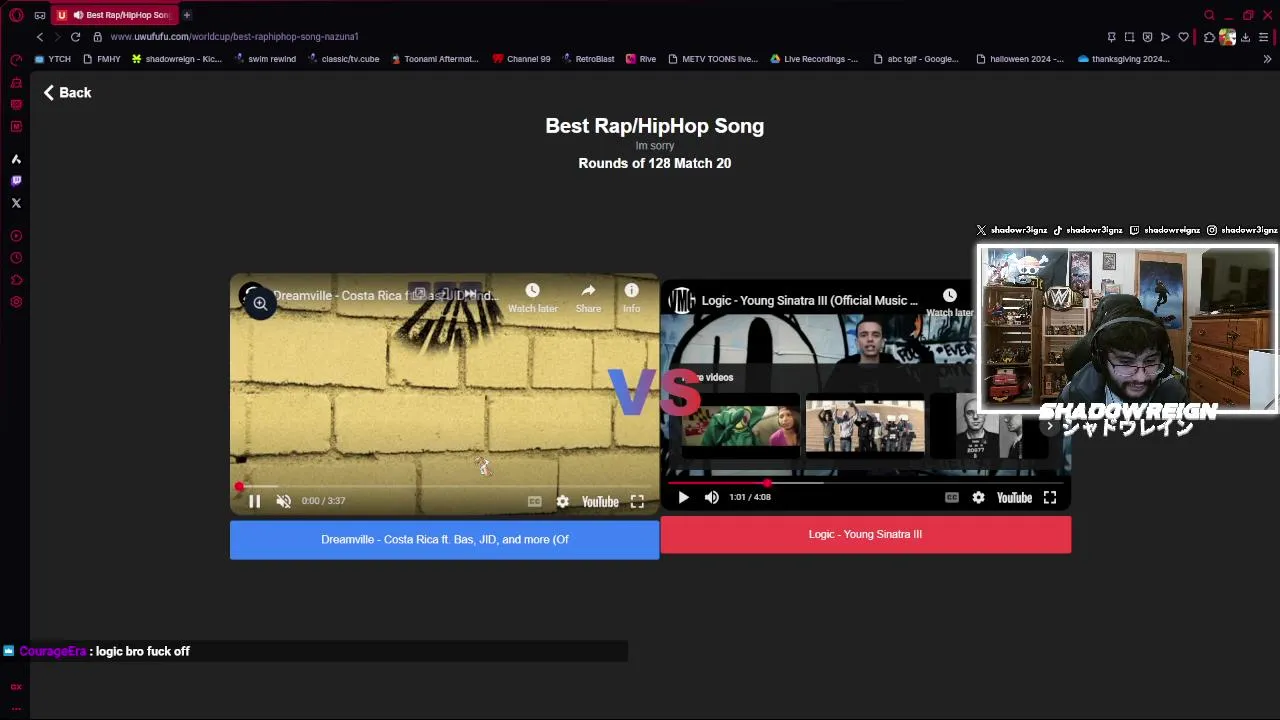The height and width of the screenshot is (720, 1280).
Task: Open the FMHY bookmark
Action: [x=101, y=59]
